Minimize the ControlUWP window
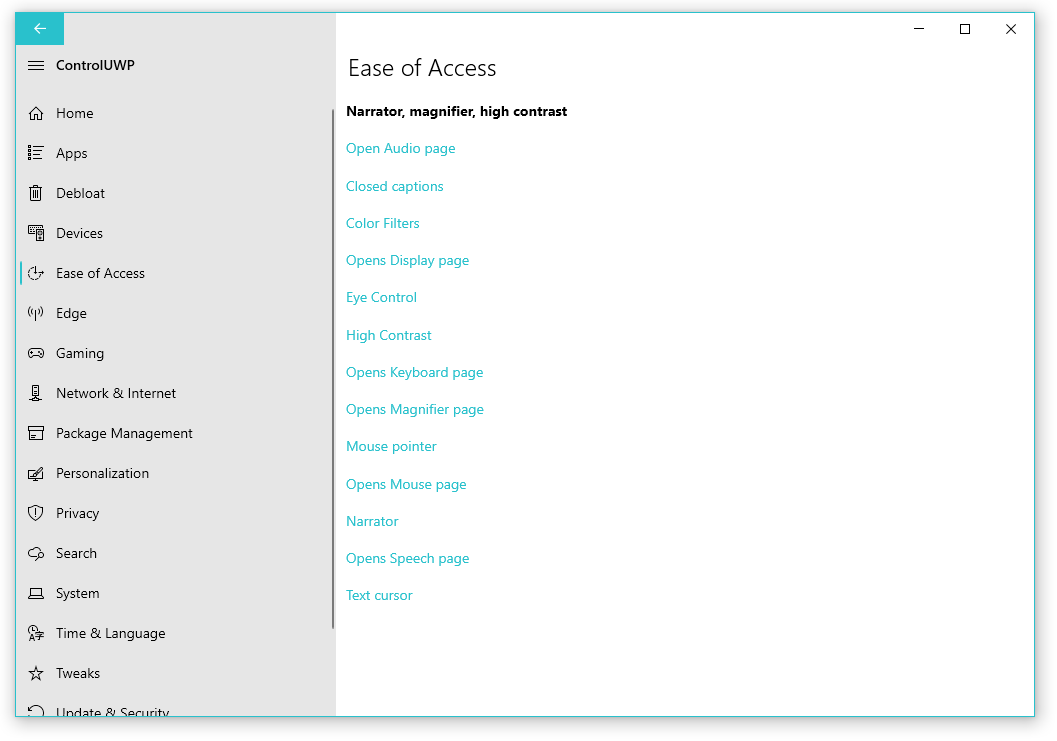1057x741 pixels. point(919,29)
